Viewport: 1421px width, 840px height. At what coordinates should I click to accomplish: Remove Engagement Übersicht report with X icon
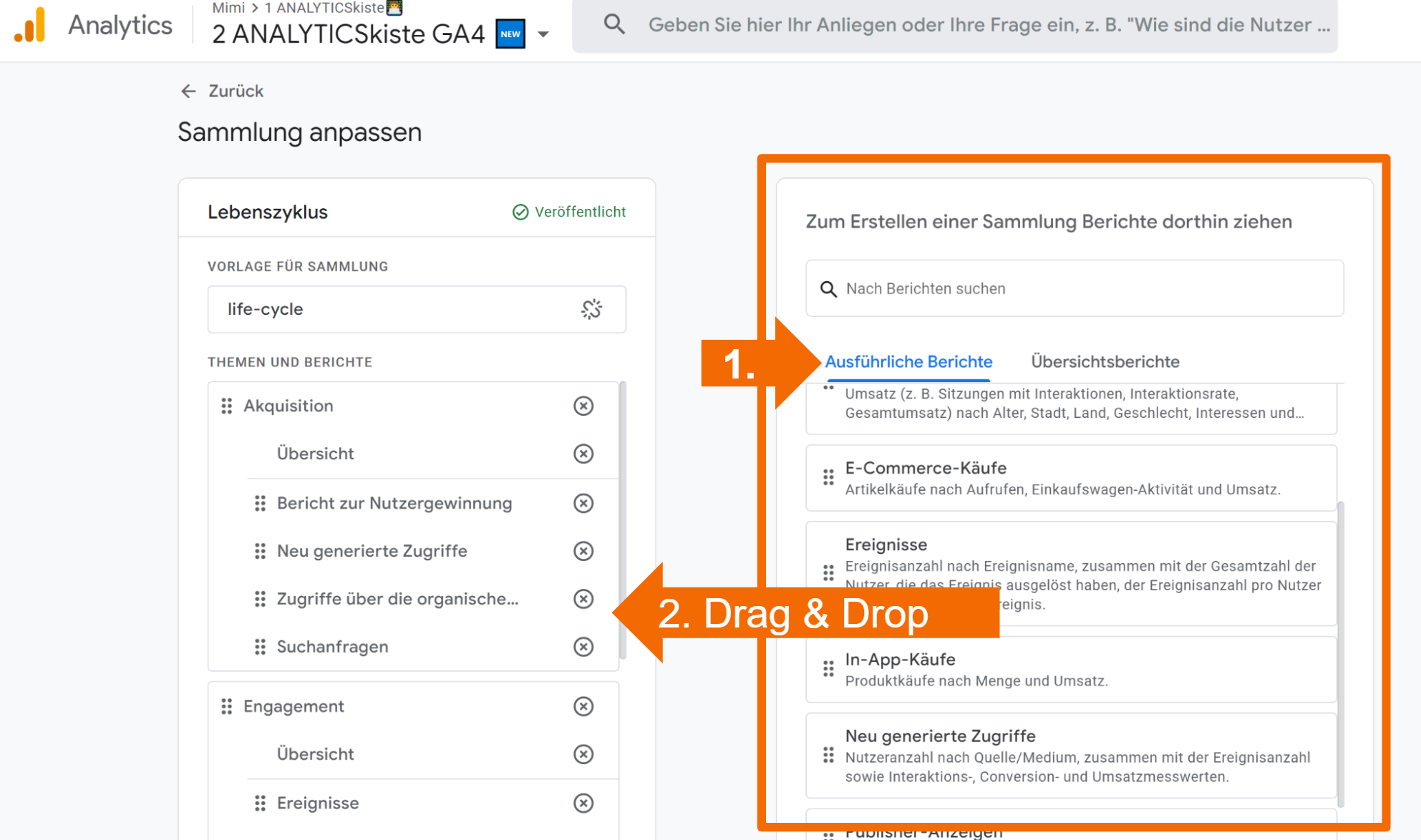[583, 754]
